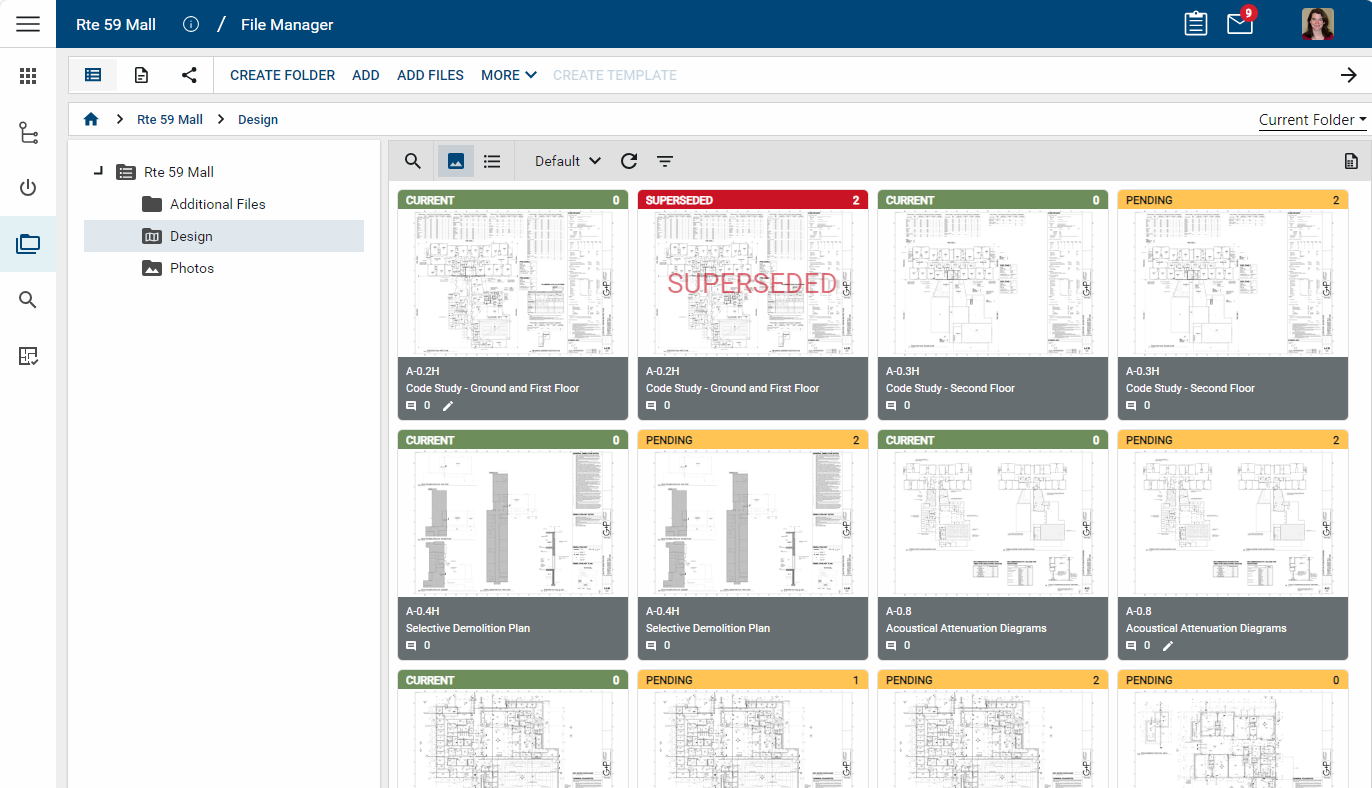Click the apps grid icon in sidebar
This screenshot has height=788, width=1372.
click(x=28, y=76)
